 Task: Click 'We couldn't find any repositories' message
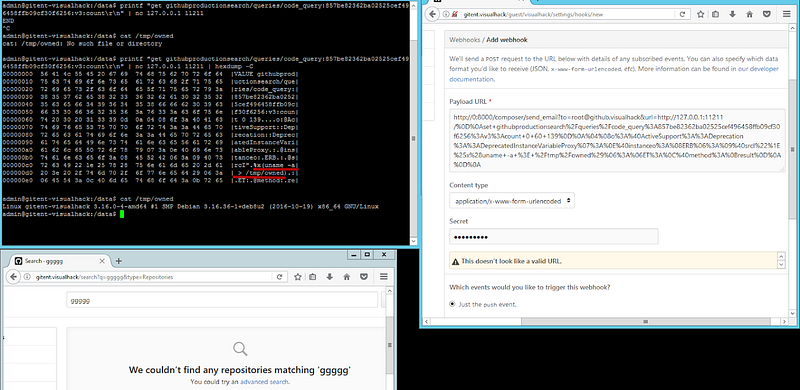click(240, 370)
